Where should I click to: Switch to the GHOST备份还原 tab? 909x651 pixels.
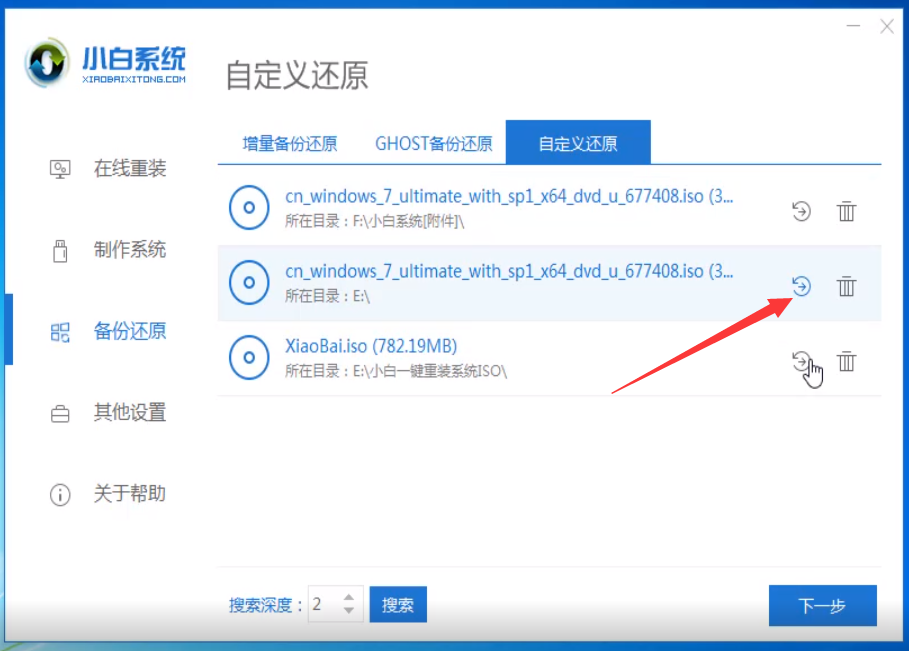click(434, 143)
